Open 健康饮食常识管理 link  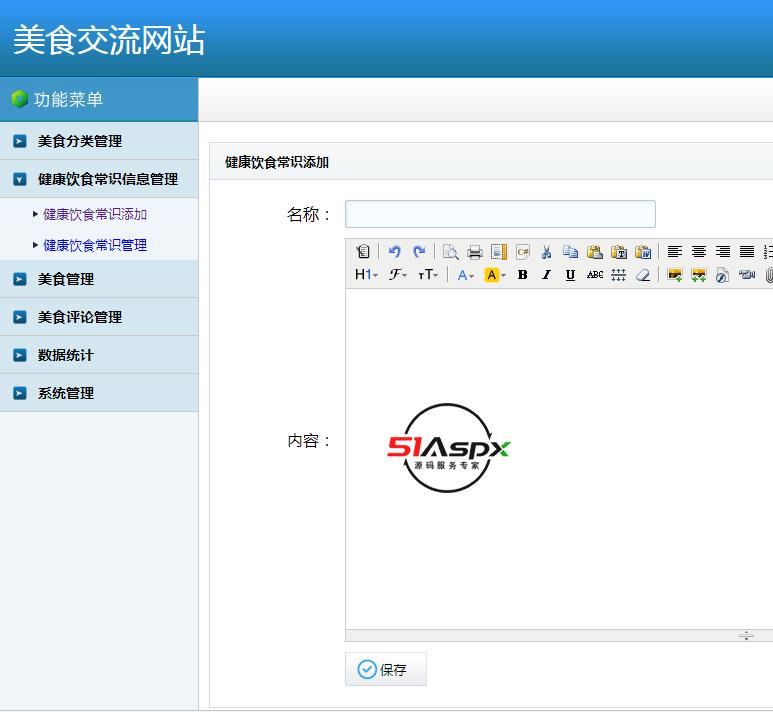(x=95, y=245)
